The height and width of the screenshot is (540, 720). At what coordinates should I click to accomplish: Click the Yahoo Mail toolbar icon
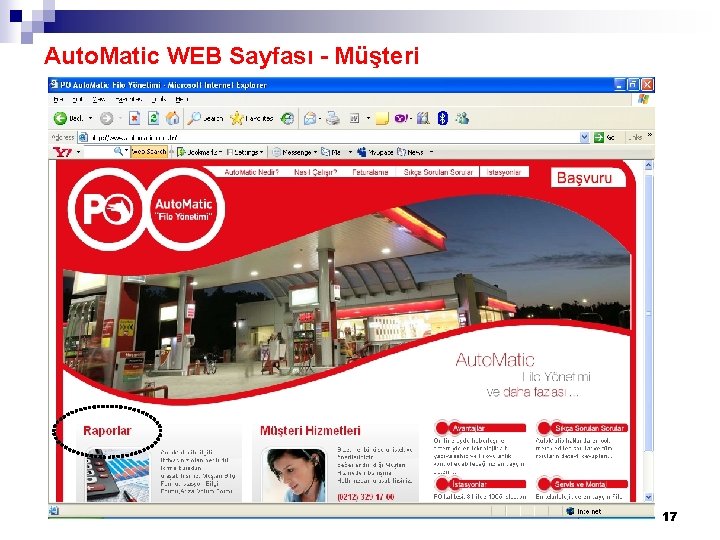pos(326,152)
